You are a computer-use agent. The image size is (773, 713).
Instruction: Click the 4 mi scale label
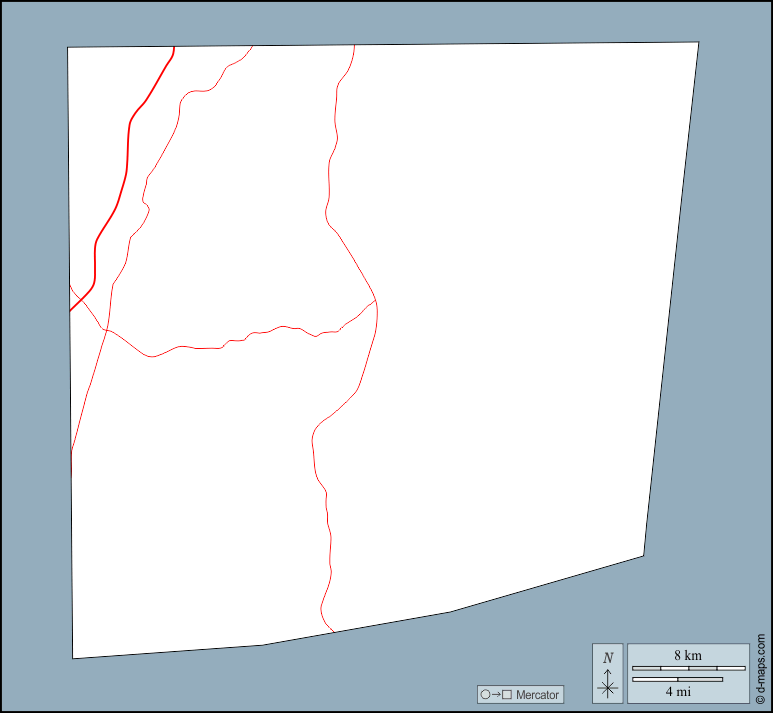[678, 691]
